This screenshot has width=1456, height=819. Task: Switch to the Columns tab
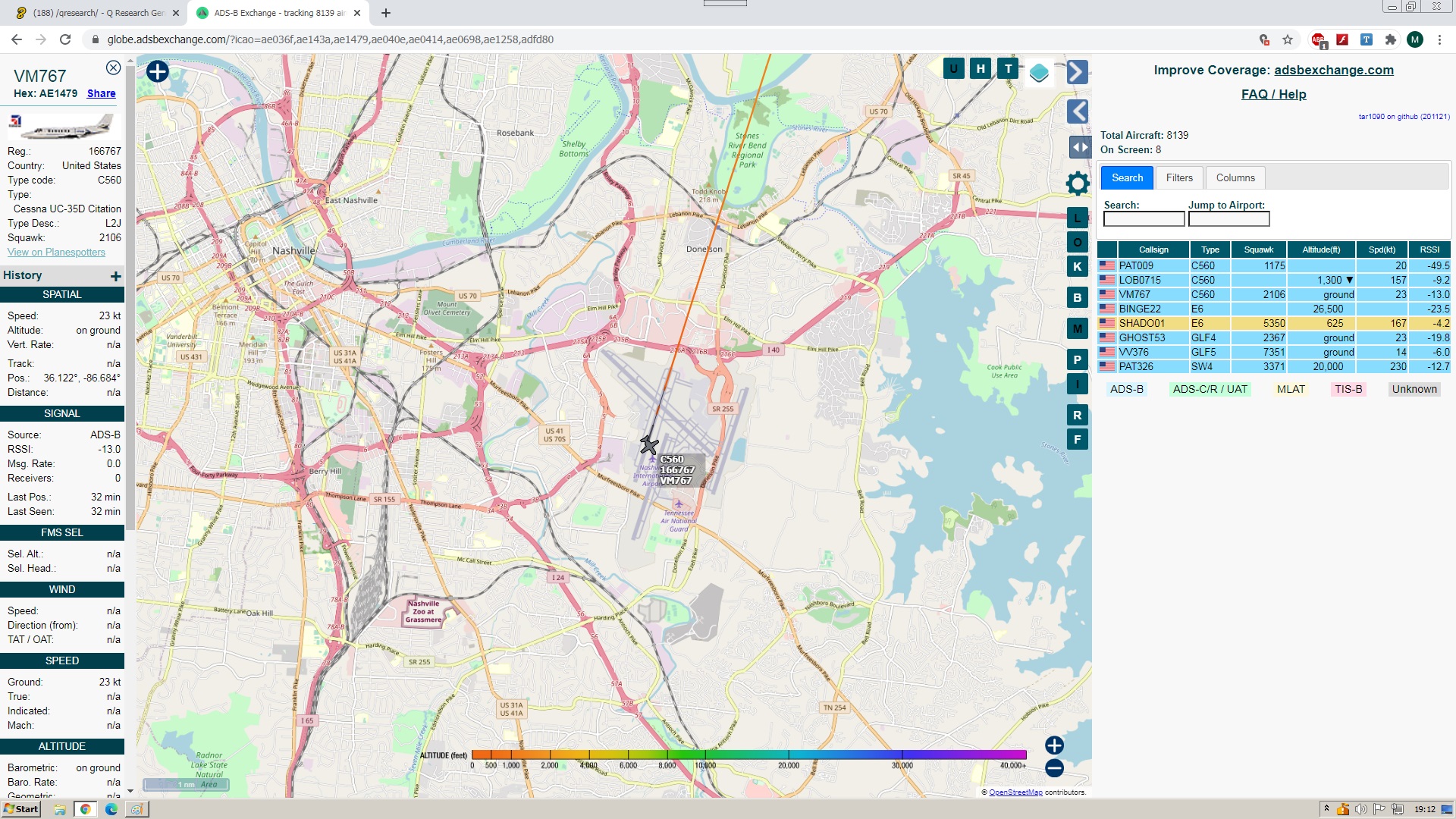[x=1235, y=177]
